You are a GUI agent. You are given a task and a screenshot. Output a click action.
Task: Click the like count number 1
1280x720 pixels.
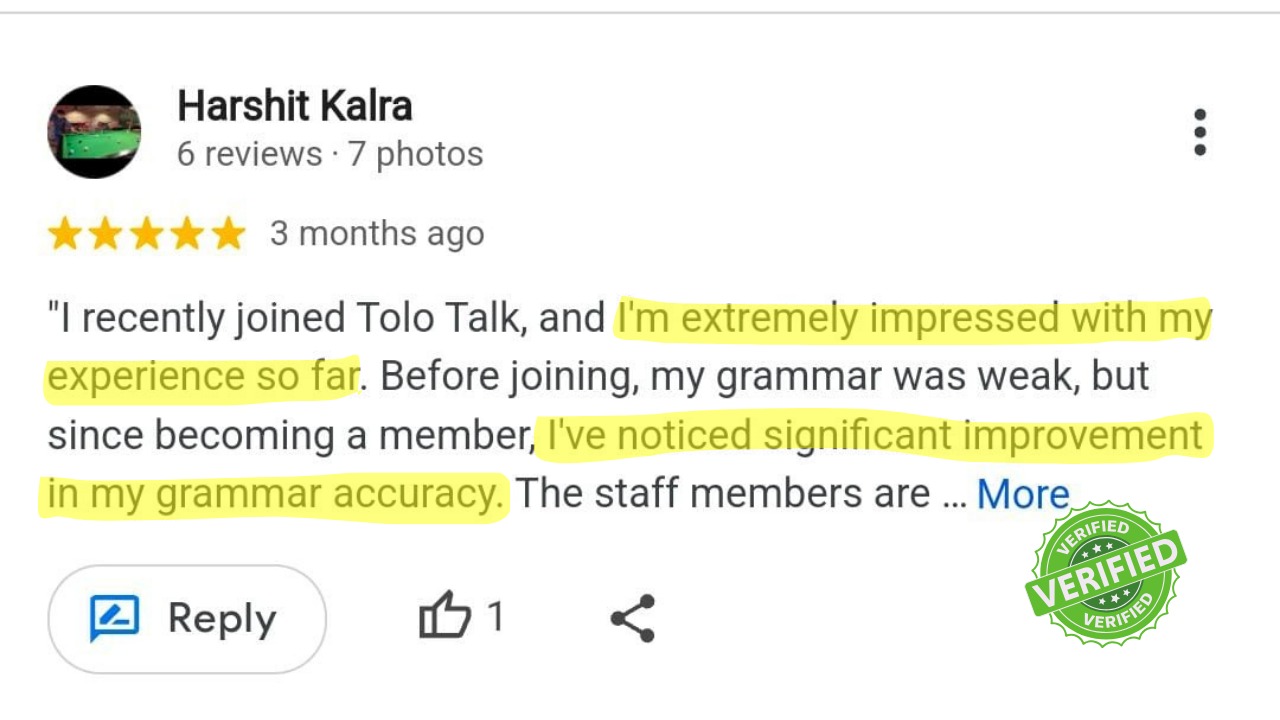point(495,617)
